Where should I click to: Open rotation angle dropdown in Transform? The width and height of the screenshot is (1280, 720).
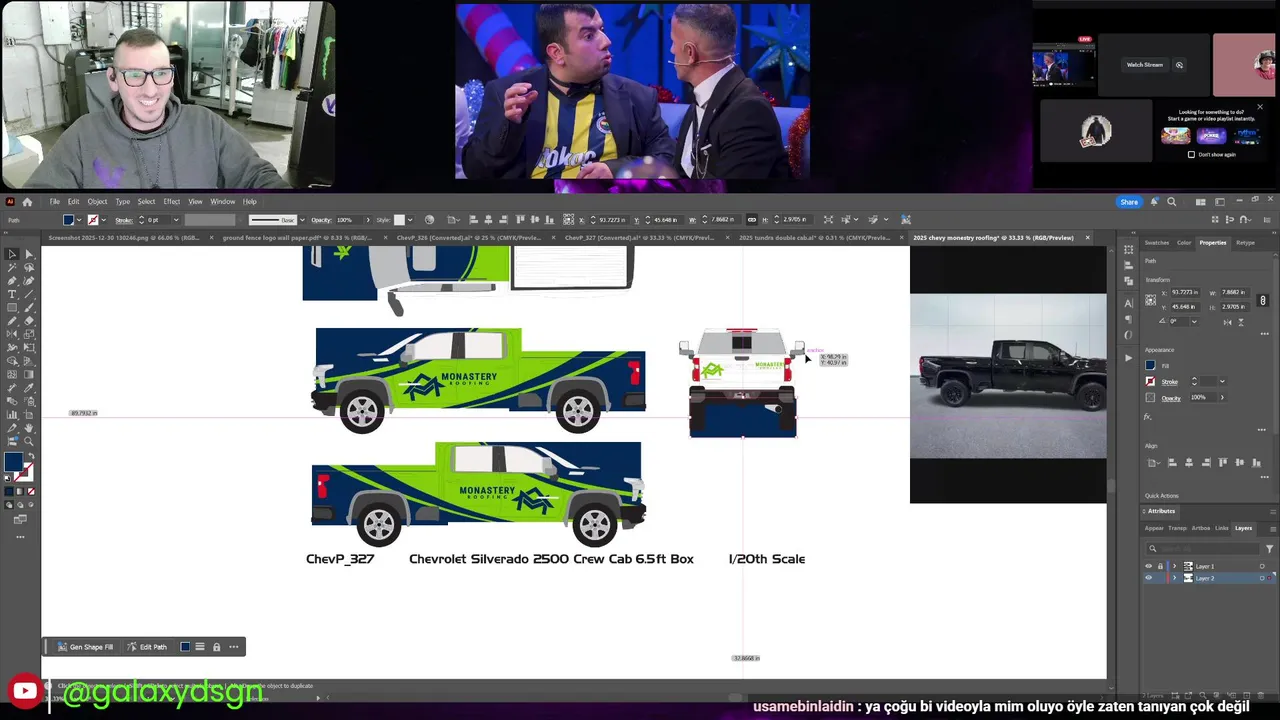click(1194, 321)
